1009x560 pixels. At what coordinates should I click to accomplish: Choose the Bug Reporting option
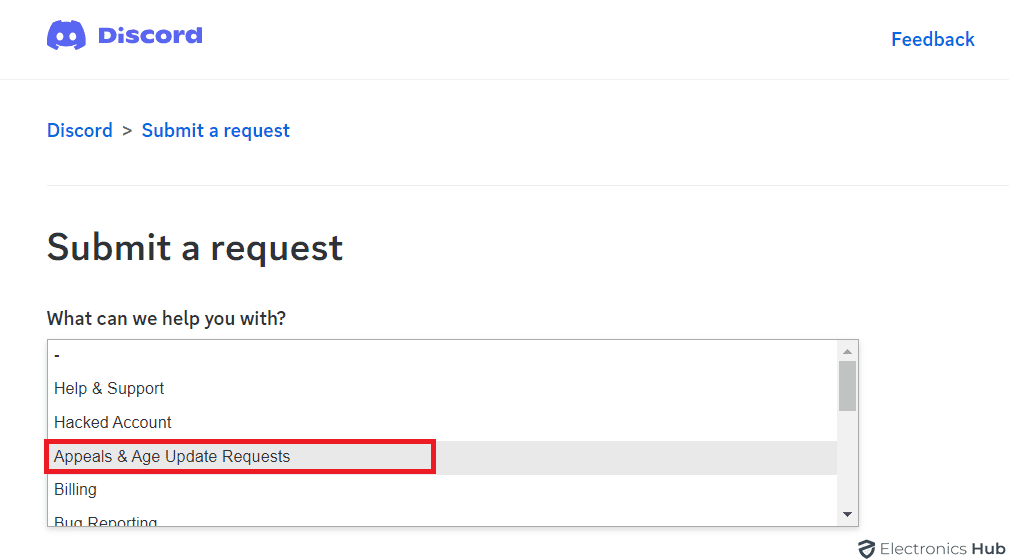point(106,520)
